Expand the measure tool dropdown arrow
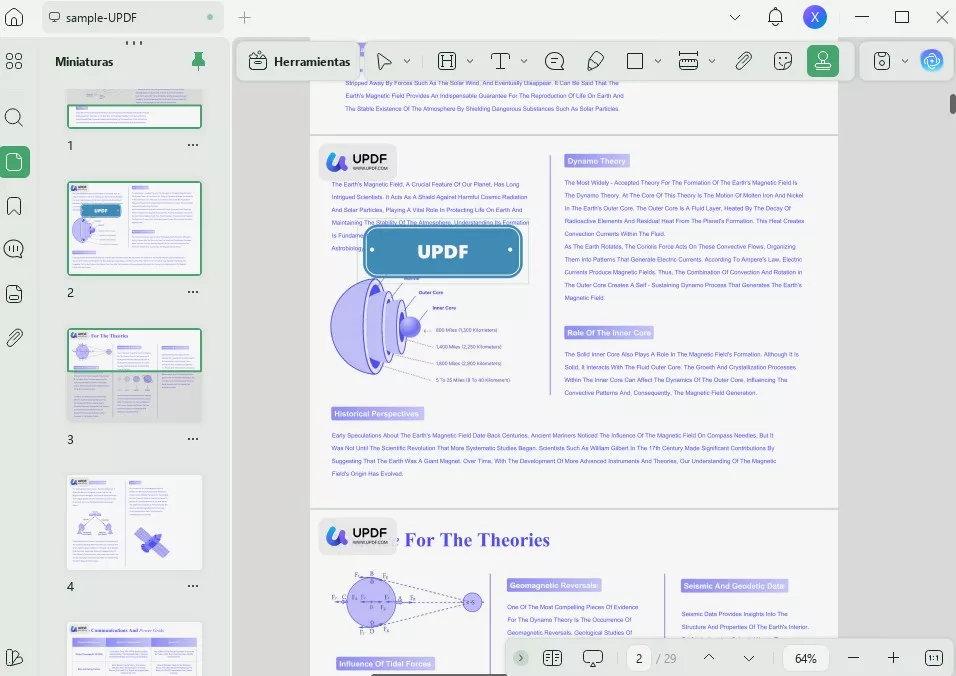The image size is (956, 676). [x=712, y=61]
